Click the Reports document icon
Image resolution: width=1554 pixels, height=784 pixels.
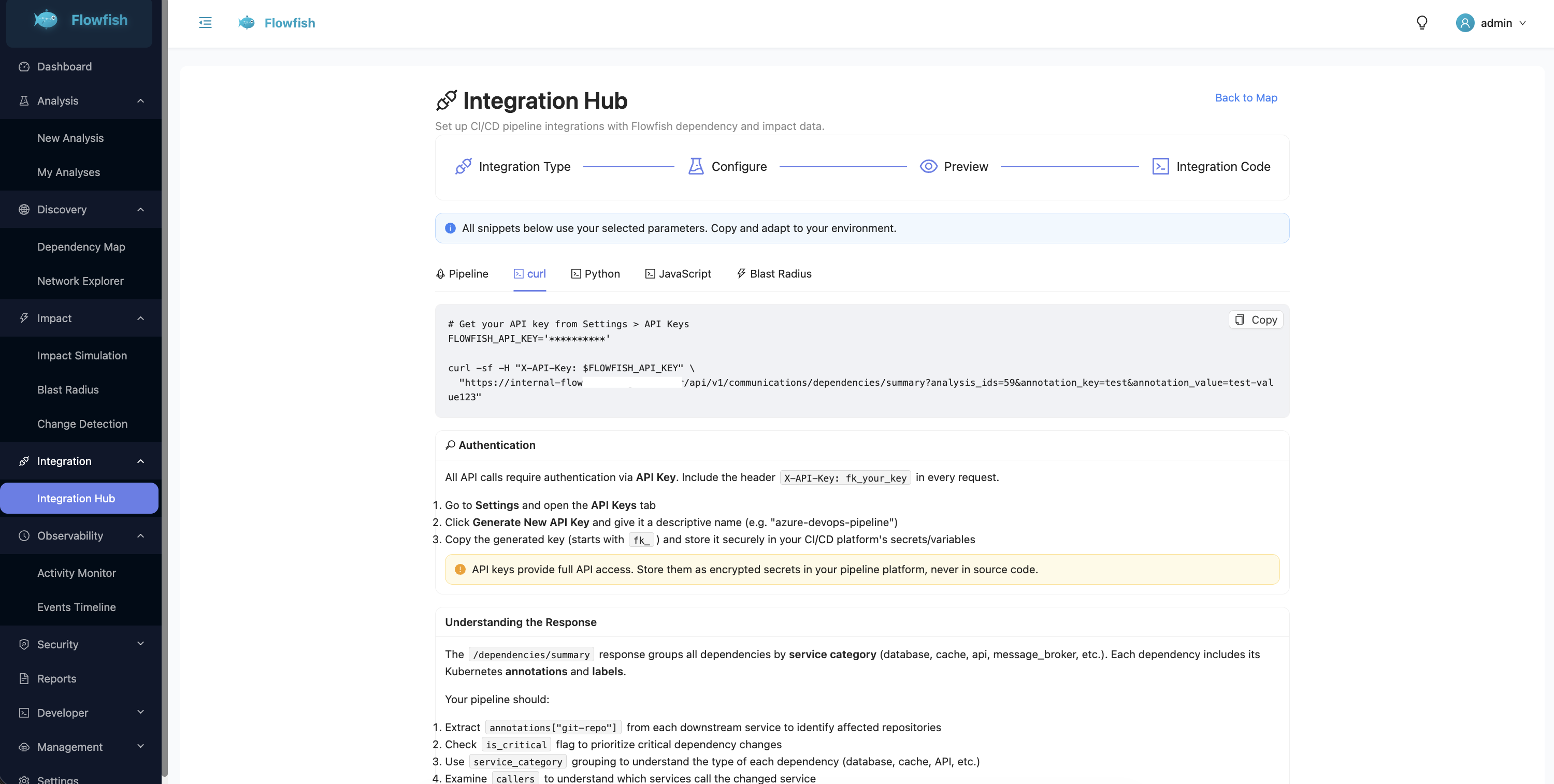click(x=24, y=678)
